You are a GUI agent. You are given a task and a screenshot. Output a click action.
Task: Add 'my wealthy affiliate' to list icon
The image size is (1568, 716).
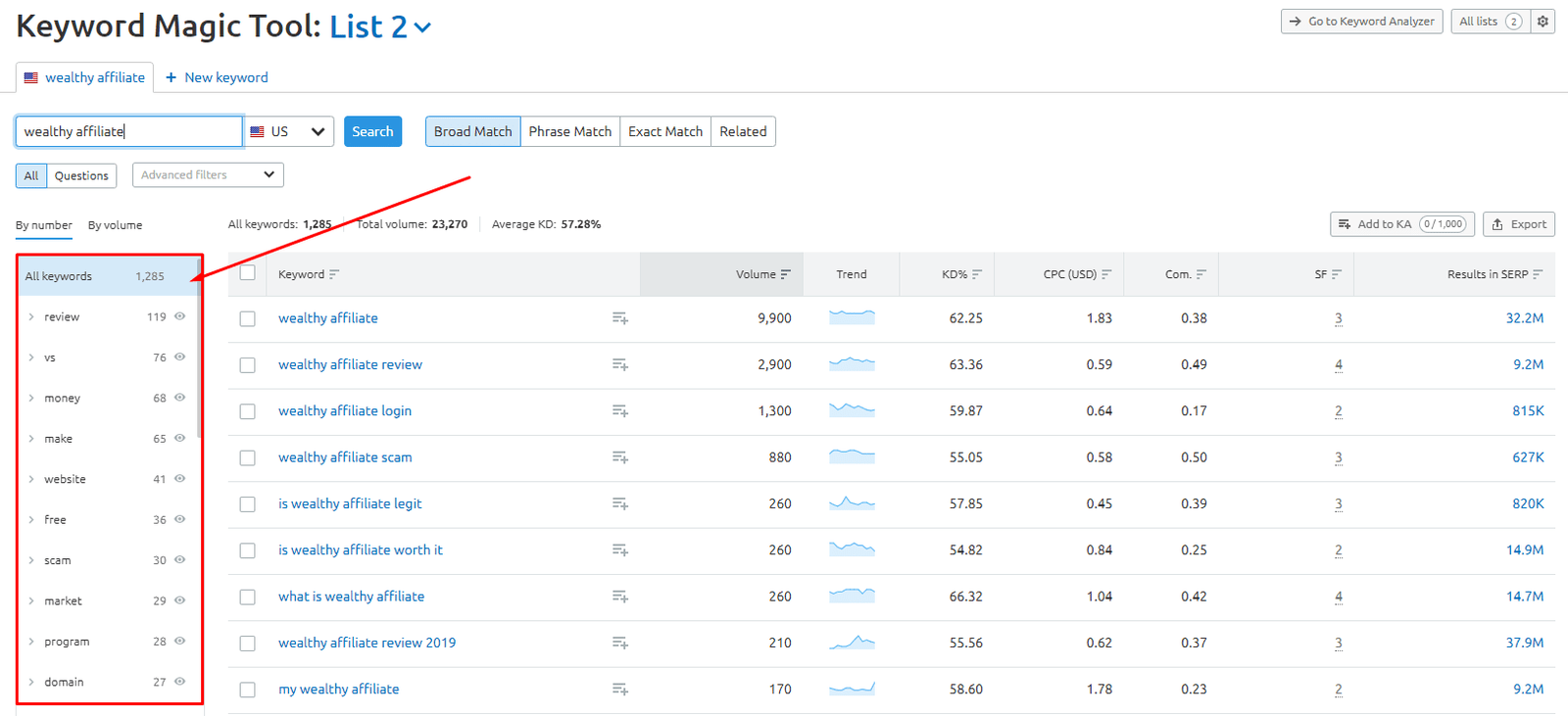point(619,690)
